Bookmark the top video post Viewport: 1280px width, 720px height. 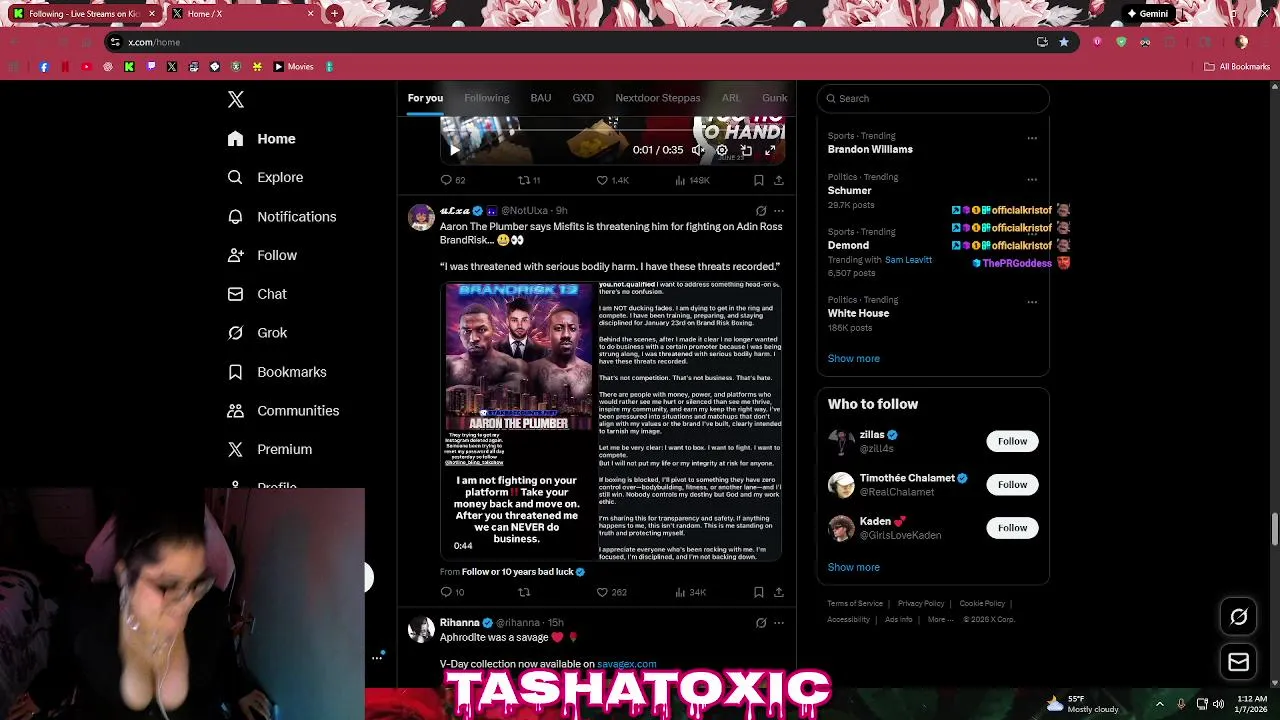point(759,180)
